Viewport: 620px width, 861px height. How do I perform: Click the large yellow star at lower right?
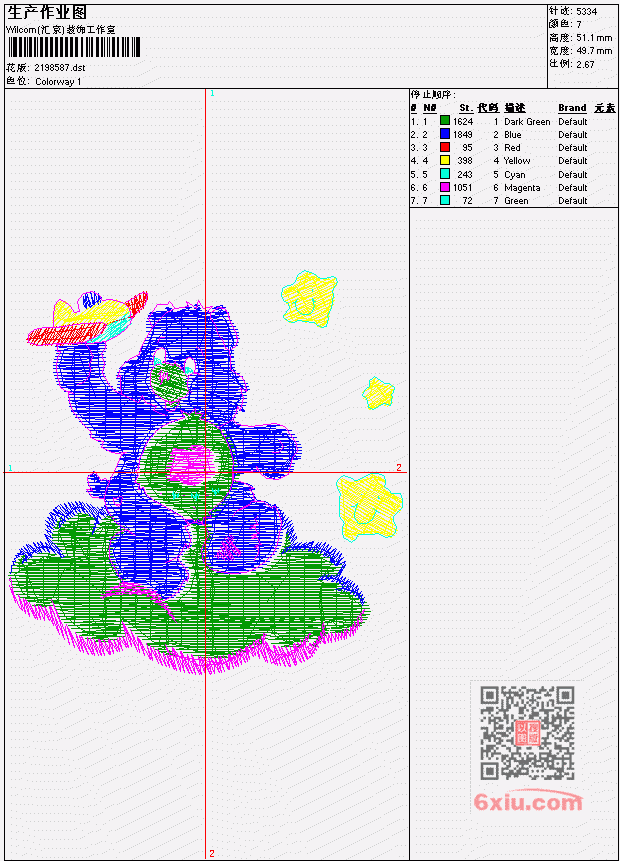[369, 506]
